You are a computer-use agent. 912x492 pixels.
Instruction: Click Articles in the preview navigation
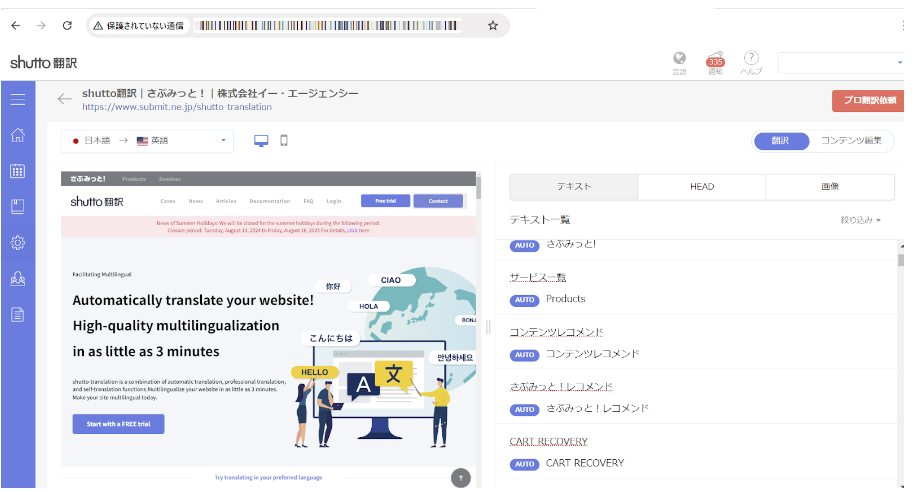[x=226, y=201]
